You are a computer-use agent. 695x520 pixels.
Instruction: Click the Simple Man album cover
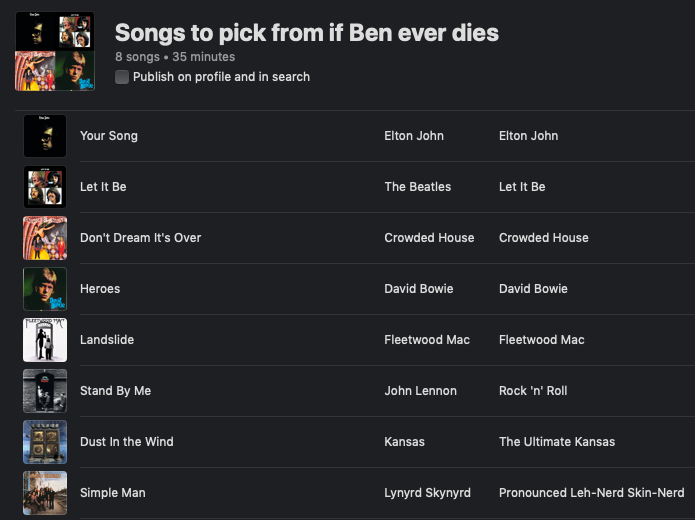[x=45, y=493]
